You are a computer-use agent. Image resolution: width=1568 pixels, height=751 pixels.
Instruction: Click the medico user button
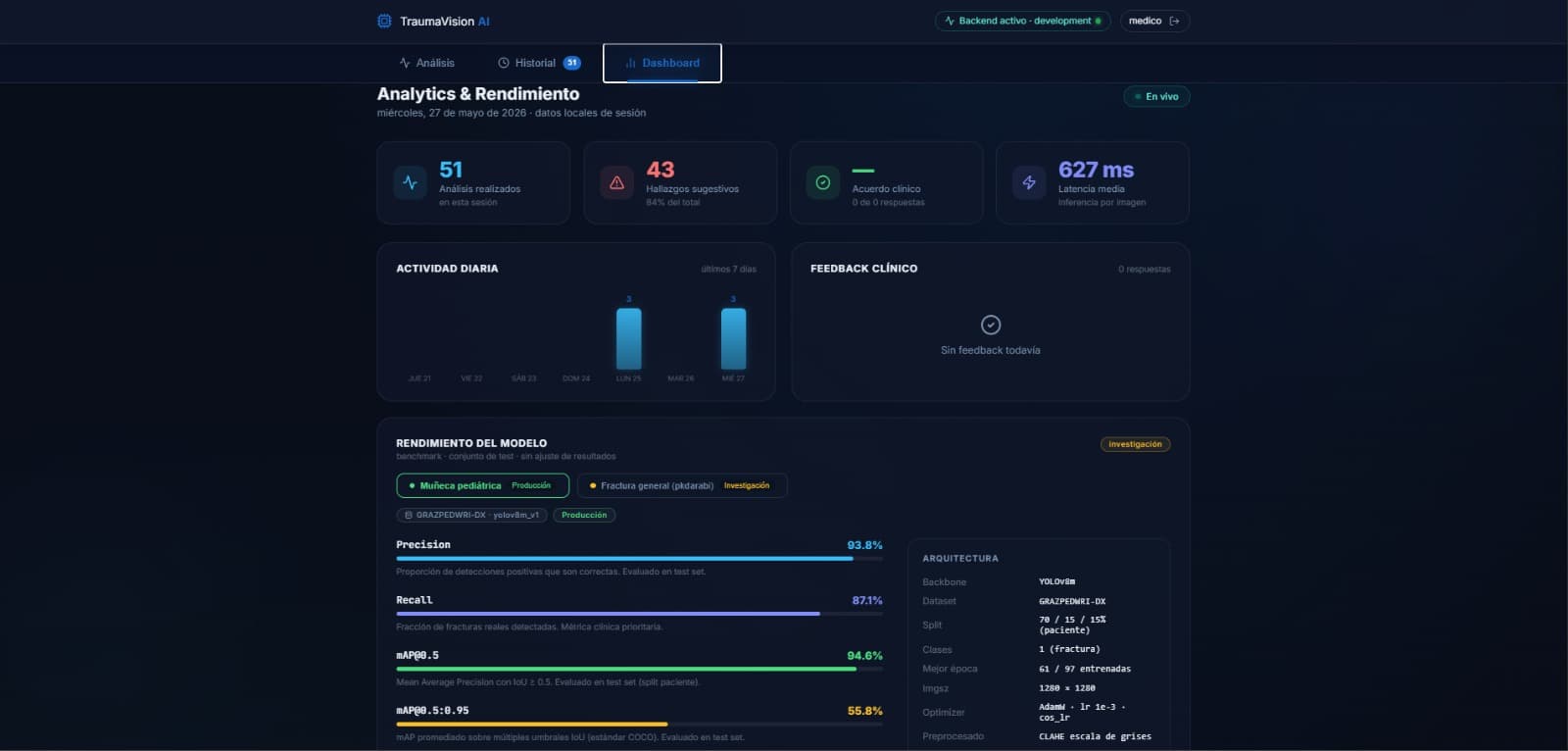tap(1154, 21)
